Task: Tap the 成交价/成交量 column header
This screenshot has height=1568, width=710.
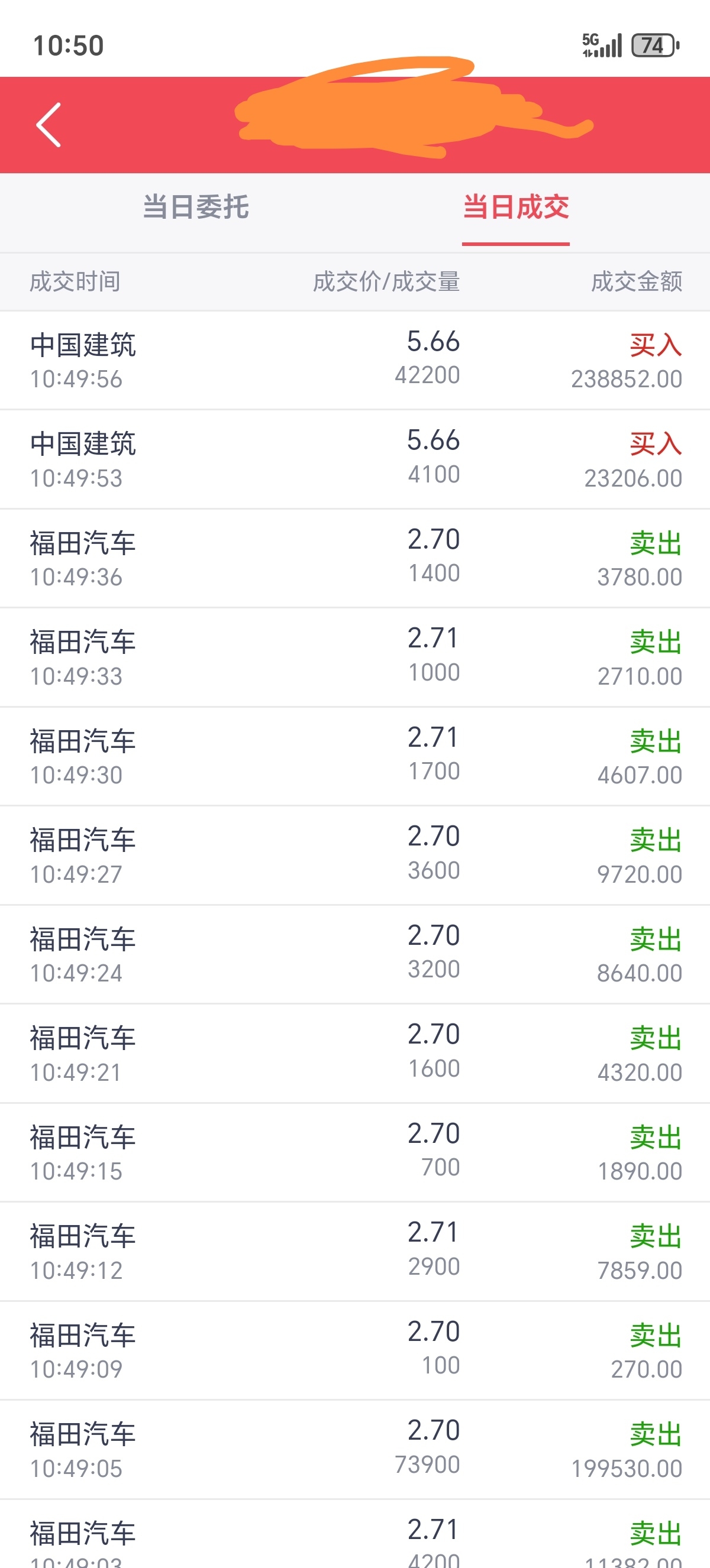Action: [386, 282]
